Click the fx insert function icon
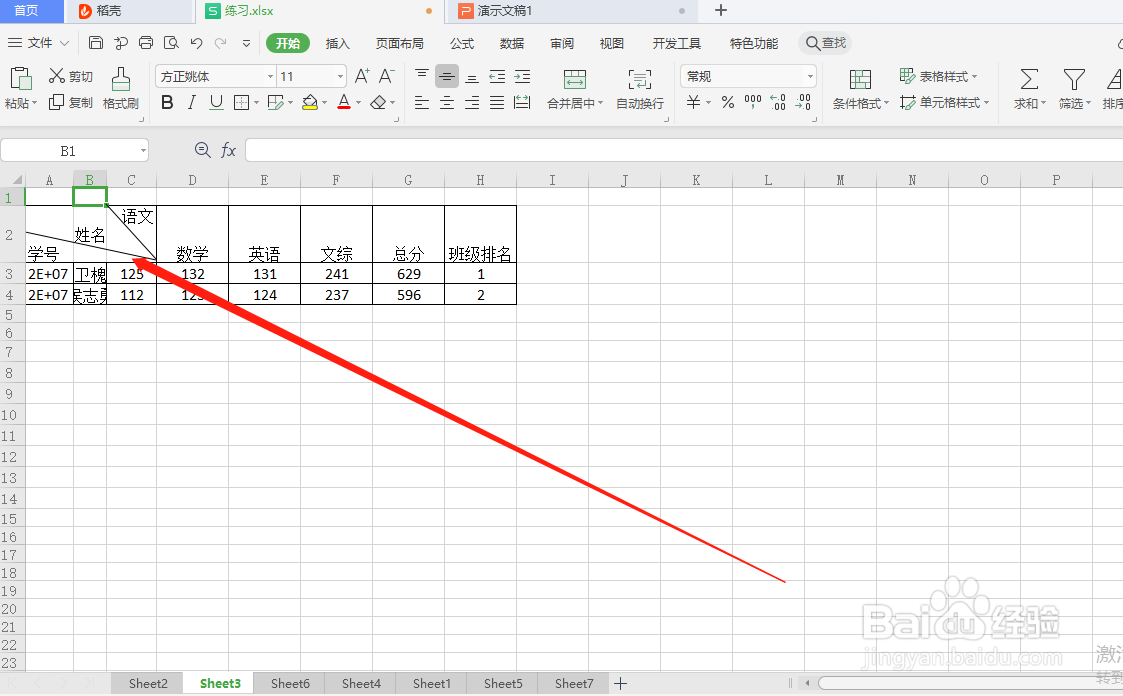Image resolution: width=1123 pixels, height=696 pixels. (x=228, y=150)
